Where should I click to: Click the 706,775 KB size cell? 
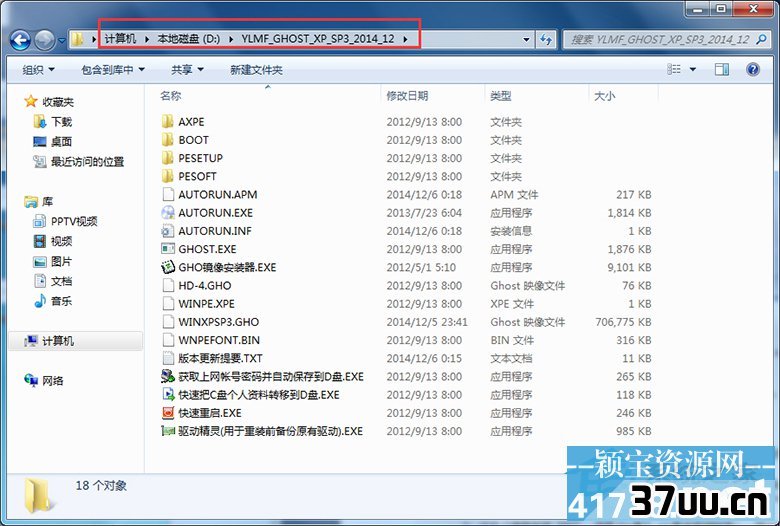tap(623, 322)
